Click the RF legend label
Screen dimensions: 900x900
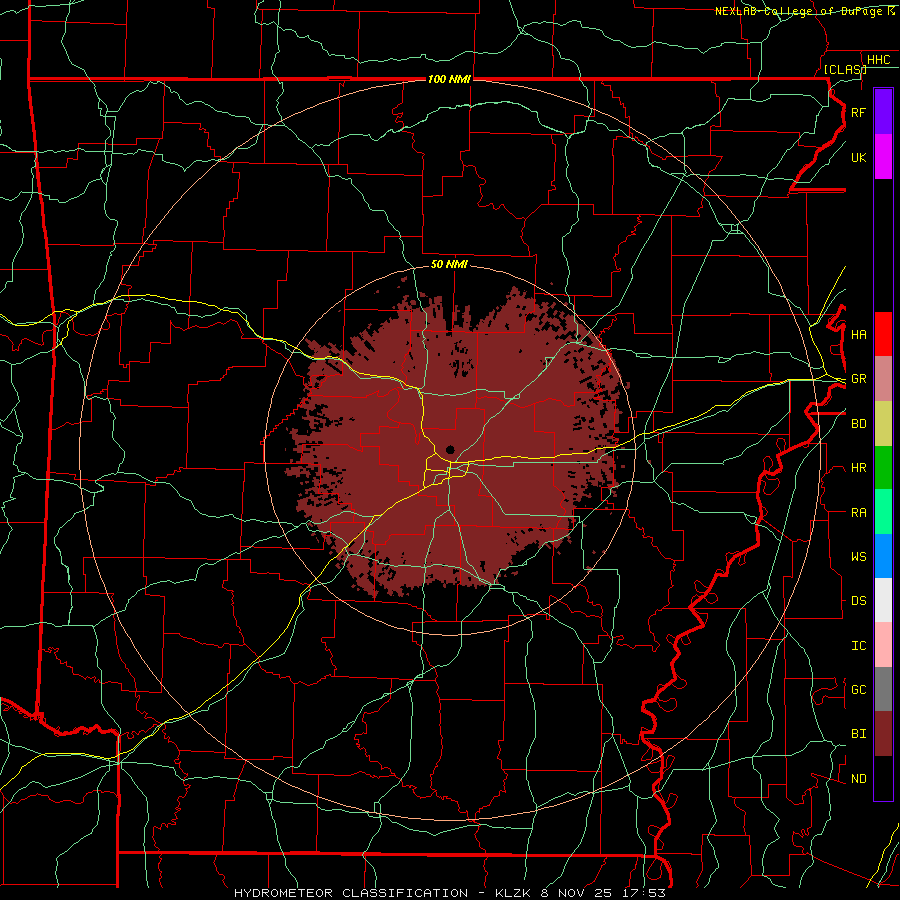(858, 112)
